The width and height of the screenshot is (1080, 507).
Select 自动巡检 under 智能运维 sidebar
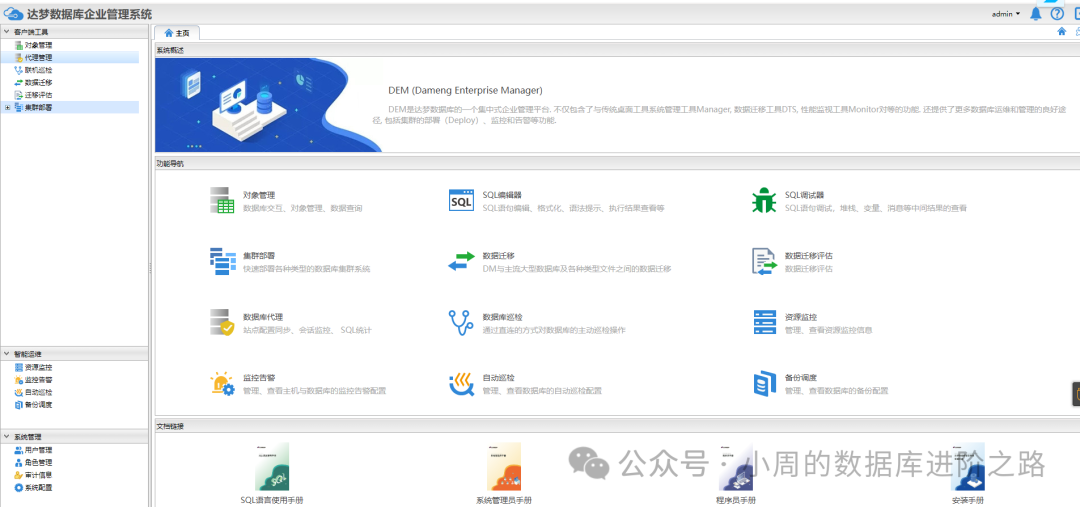tap(38, 393)
